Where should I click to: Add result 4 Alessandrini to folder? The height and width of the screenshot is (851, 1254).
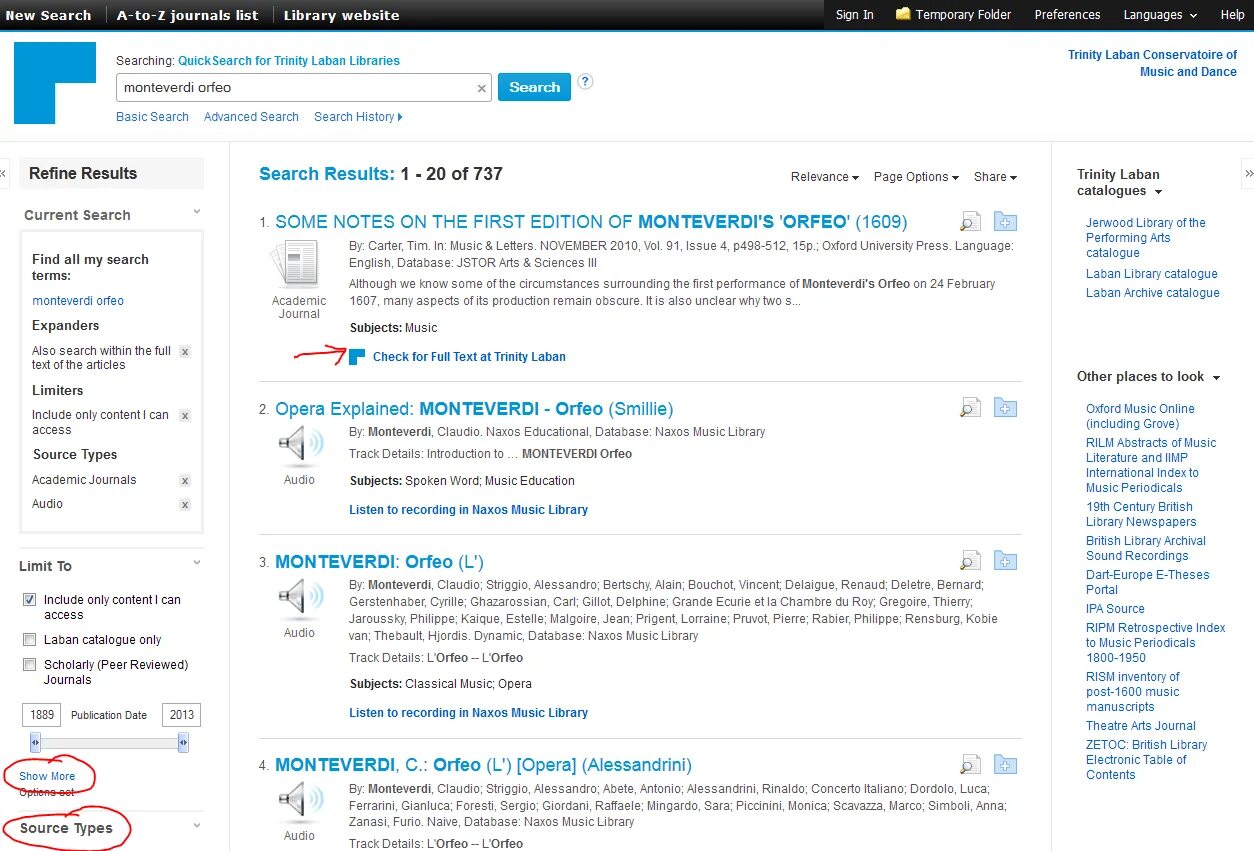pos(1005,765)
